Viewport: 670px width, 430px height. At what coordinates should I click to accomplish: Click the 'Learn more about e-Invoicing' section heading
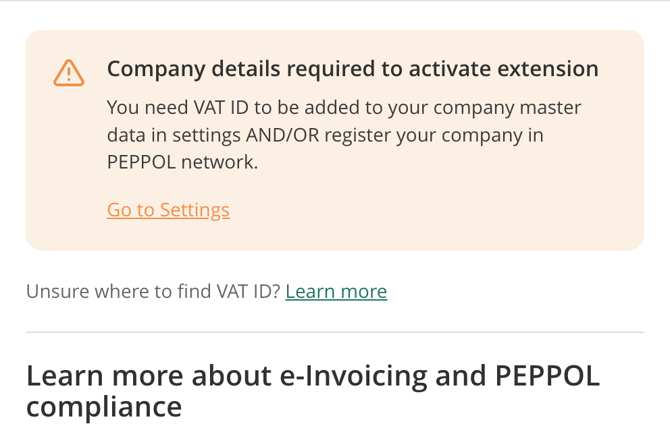tap(312, 376)
